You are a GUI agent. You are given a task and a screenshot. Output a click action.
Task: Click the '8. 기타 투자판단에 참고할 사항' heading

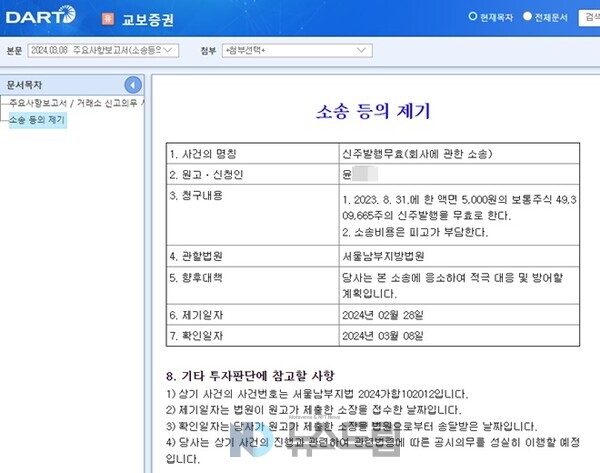(250, 376)
